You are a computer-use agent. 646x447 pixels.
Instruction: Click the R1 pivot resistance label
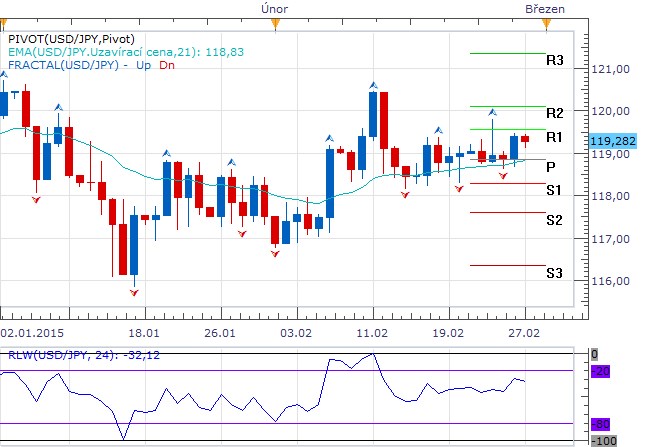coord(554,136)
